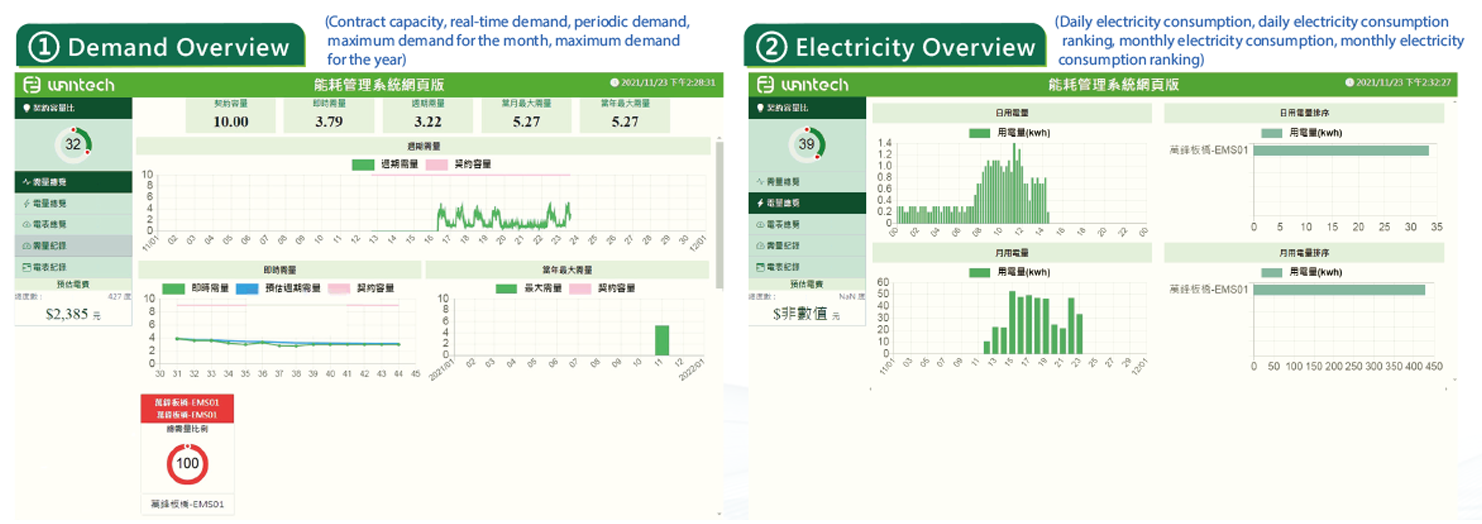Click the red 100 demand ratio ring gauge
1482x524 pixels.
click(x=187, y=464)
